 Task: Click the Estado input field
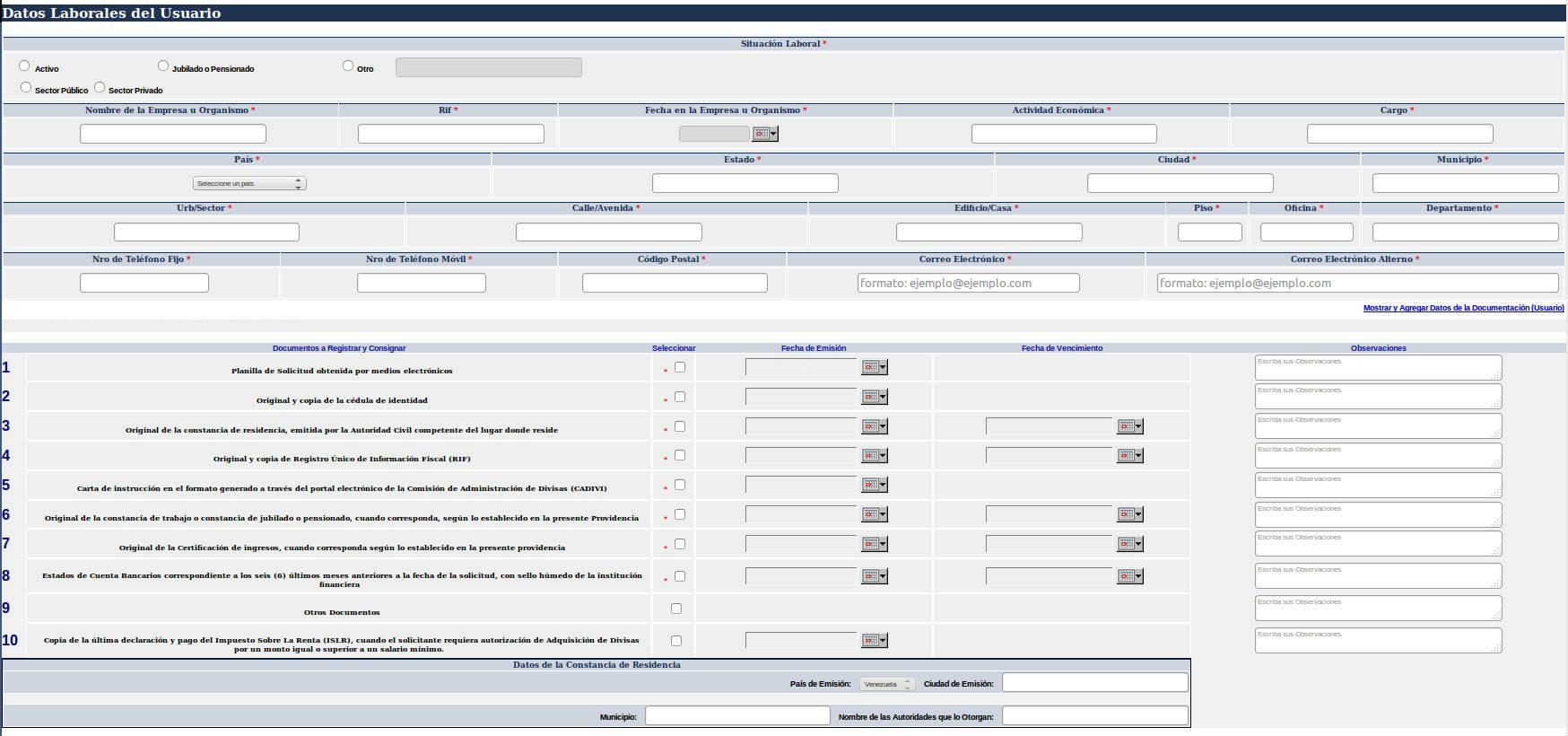[x=745, y=183]
